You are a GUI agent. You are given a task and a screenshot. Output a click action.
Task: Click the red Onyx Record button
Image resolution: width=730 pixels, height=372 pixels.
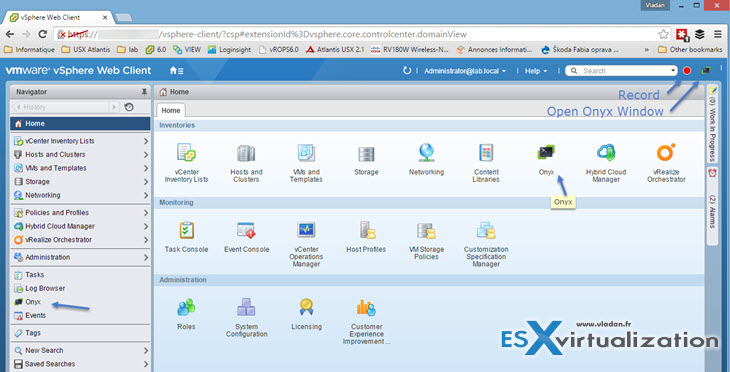pos(687,71)
